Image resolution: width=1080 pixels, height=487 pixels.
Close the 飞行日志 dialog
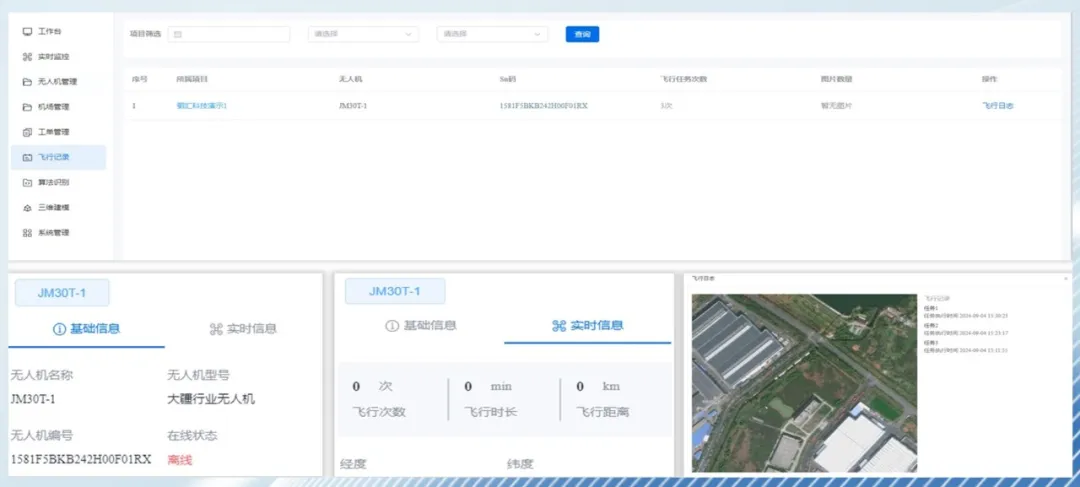pyautogui.click(x=1066, y=278)
